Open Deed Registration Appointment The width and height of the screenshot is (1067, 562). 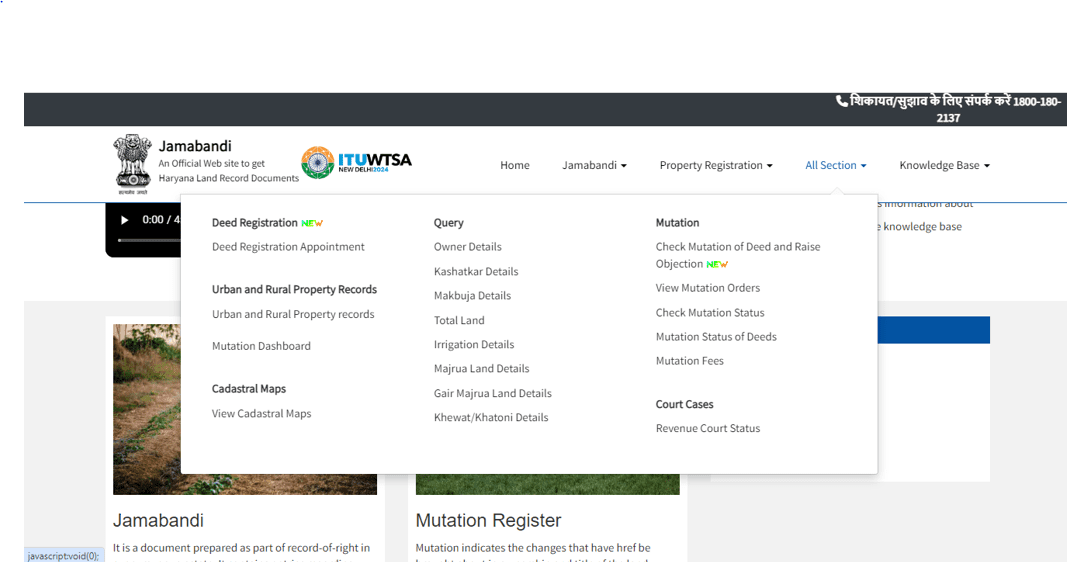coord(288,247)
